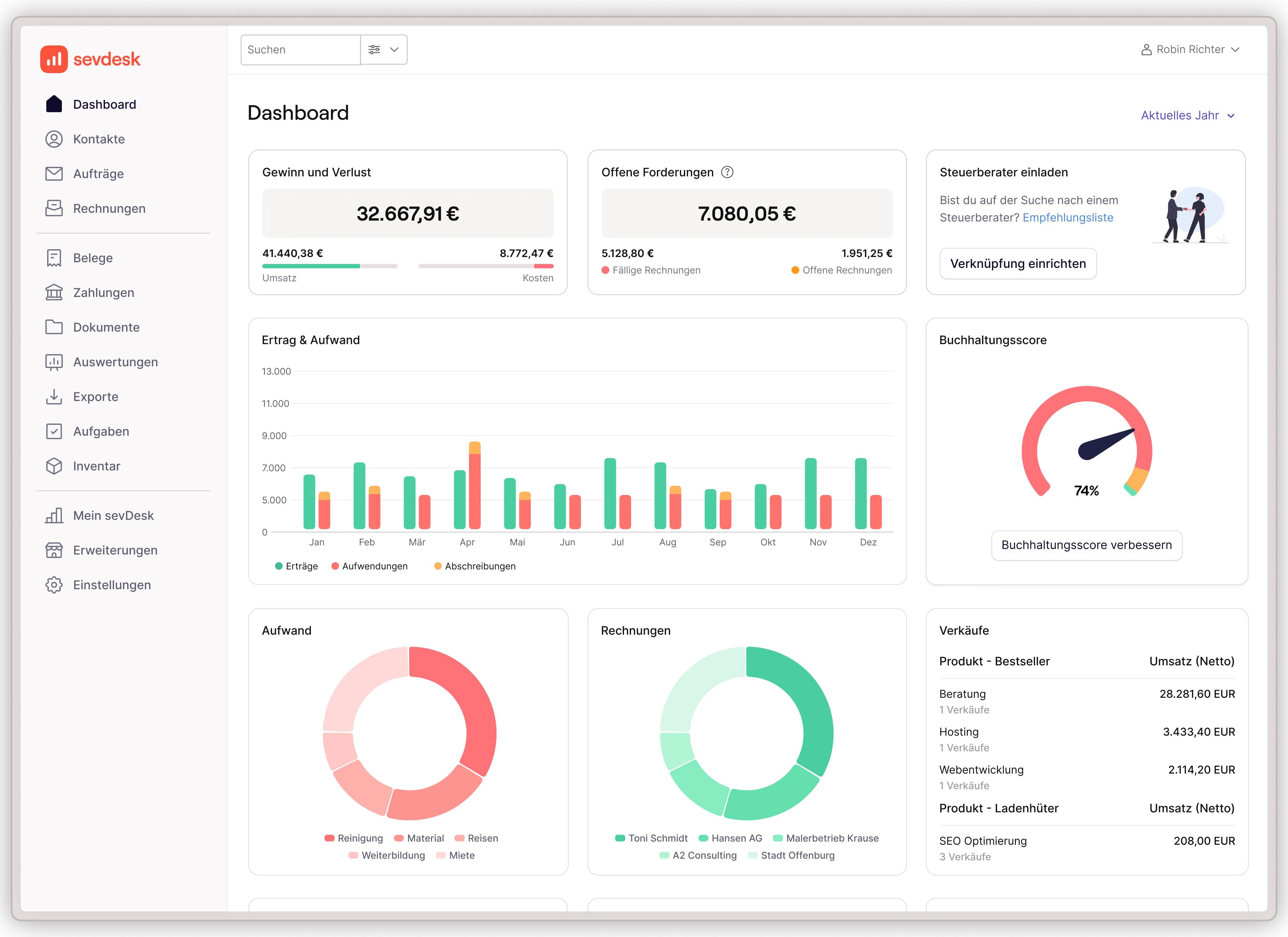
Task: Click the Inventar box icon
Action: coord(54,466)
